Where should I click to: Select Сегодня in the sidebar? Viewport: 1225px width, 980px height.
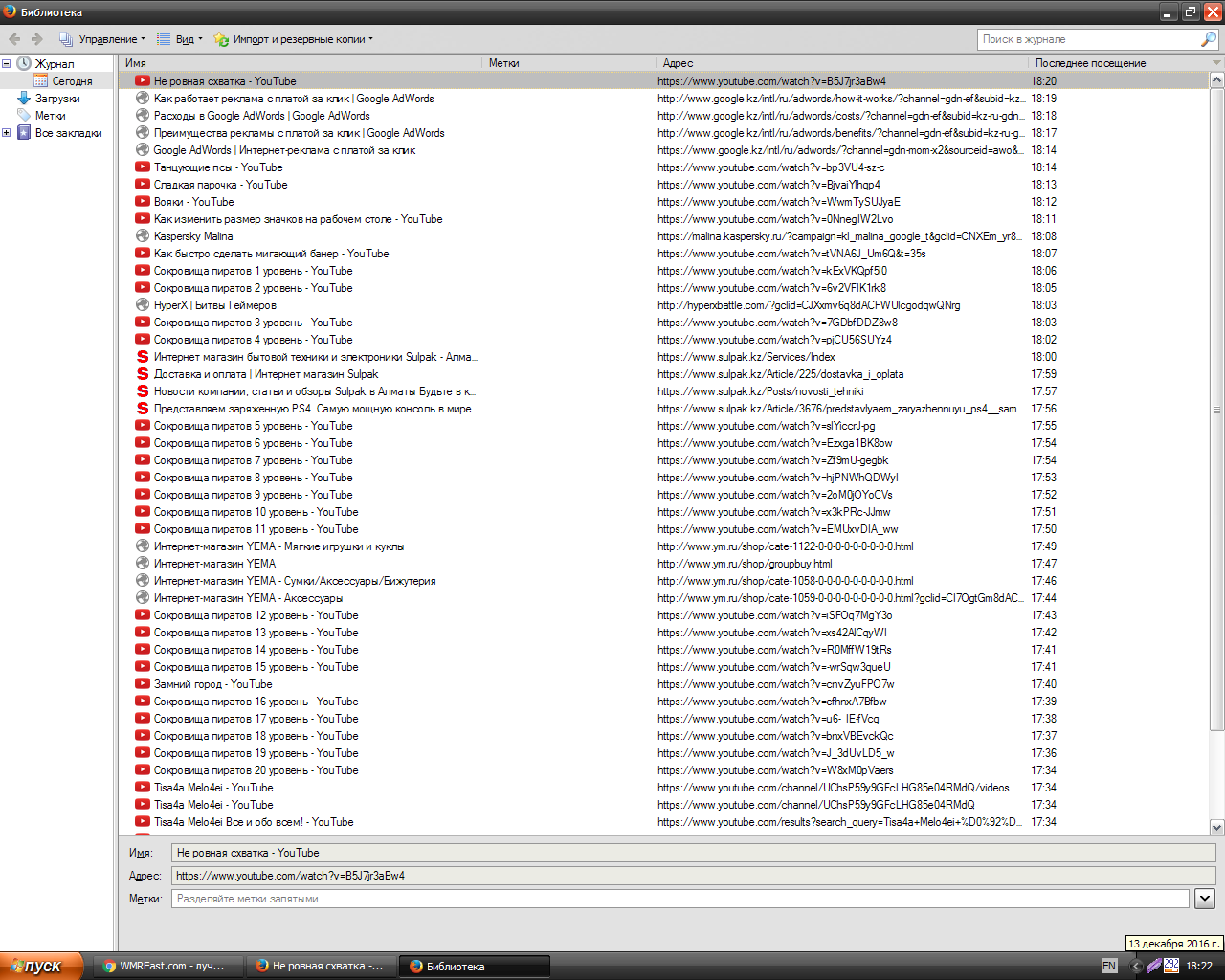click(72, 81)
